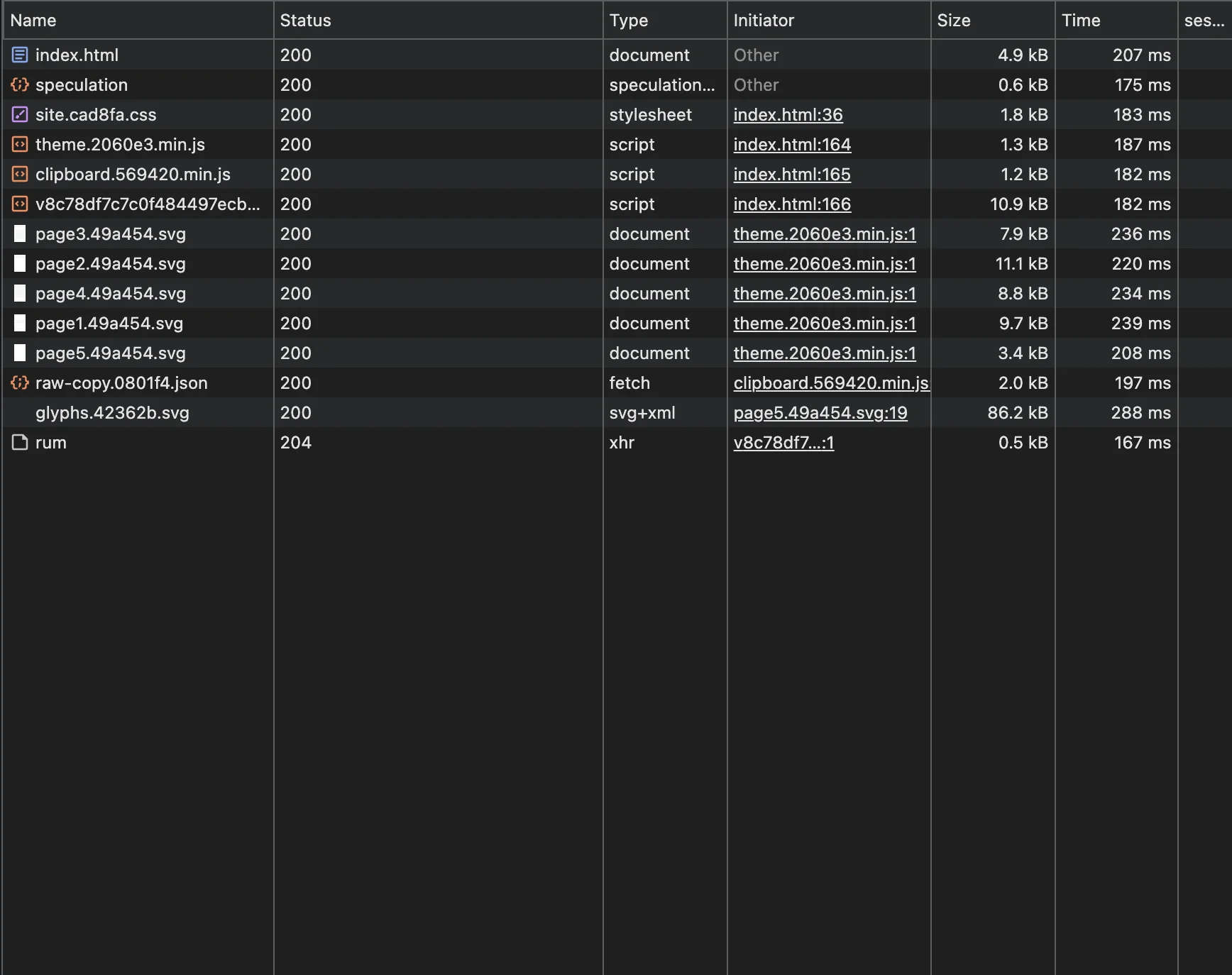Open theme.2060e3.min.js:1 link in page1 row
Viewport: 1232px width, 975px height.
[x=825, y=323]
